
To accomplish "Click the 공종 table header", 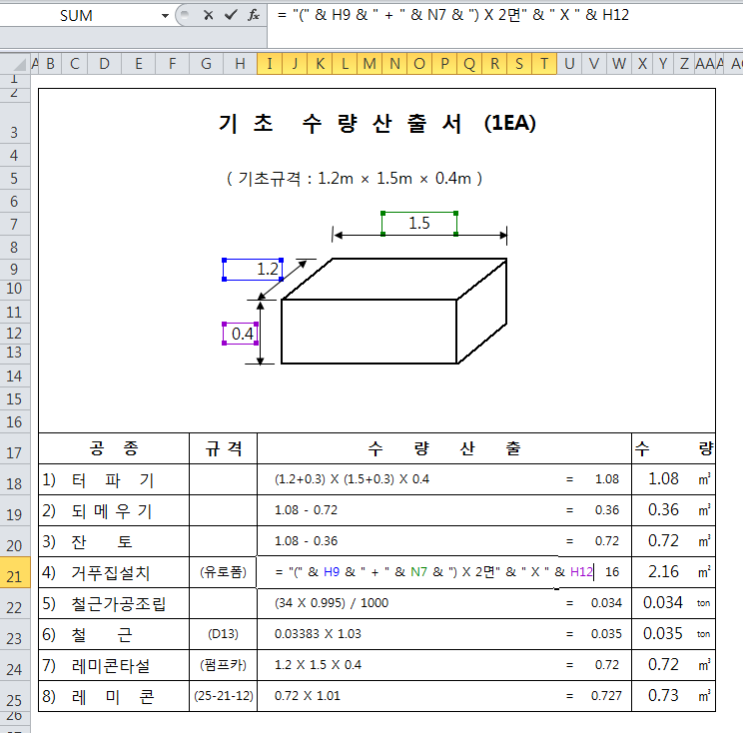I will coord(114,448).
